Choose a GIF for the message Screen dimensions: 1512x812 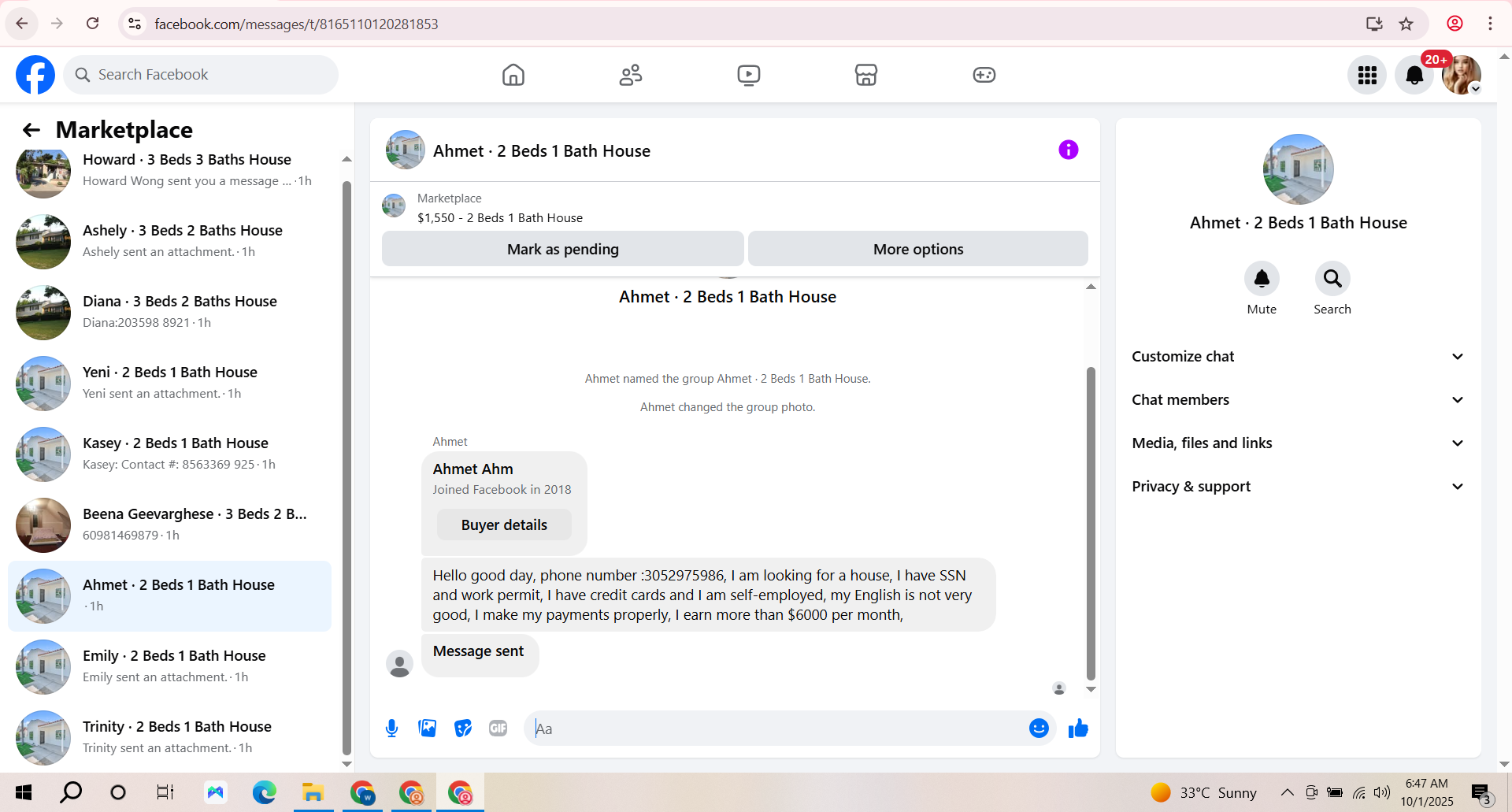coord(498,729)
